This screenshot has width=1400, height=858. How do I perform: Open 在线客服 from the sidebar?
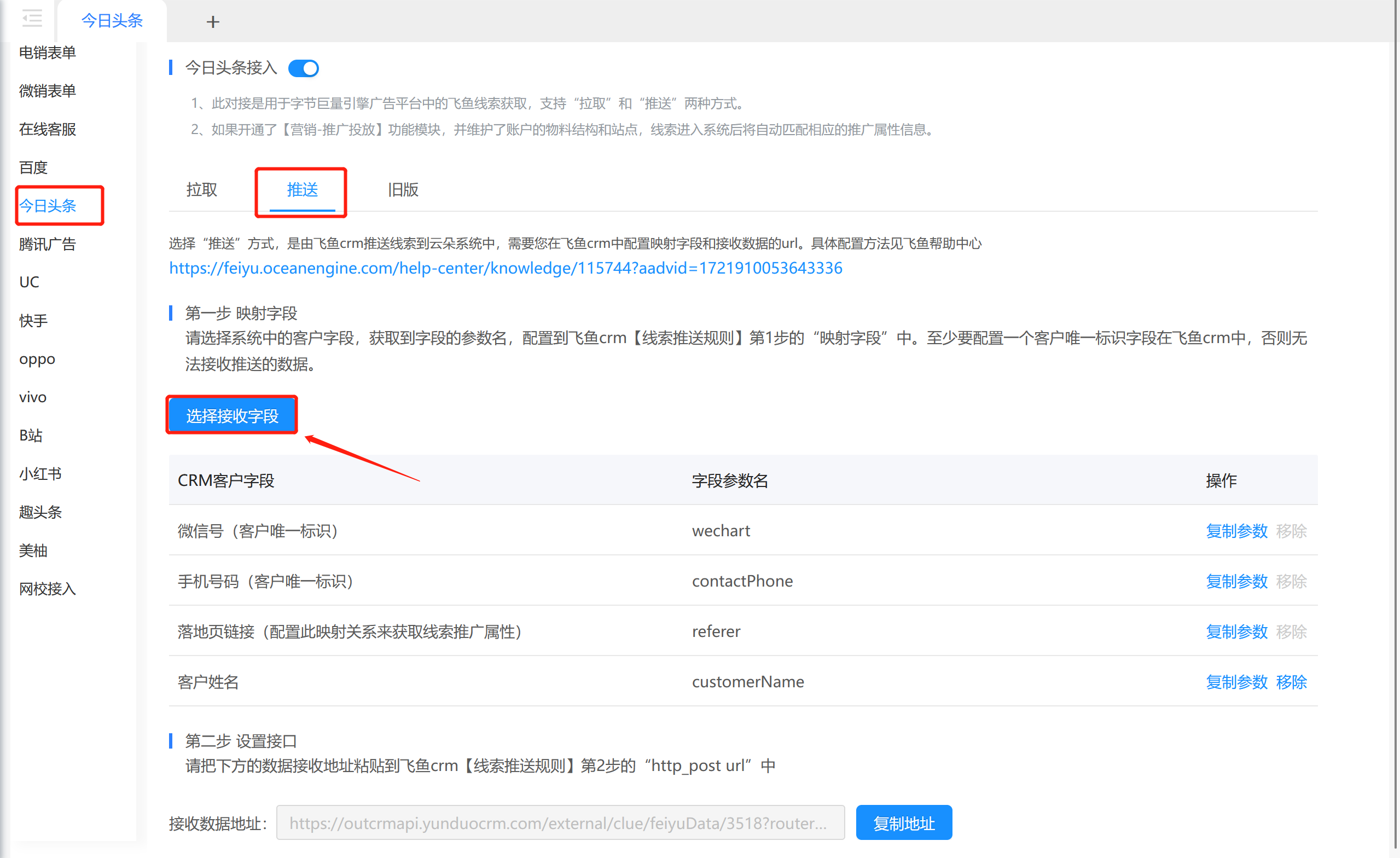(x=47, y=130)
